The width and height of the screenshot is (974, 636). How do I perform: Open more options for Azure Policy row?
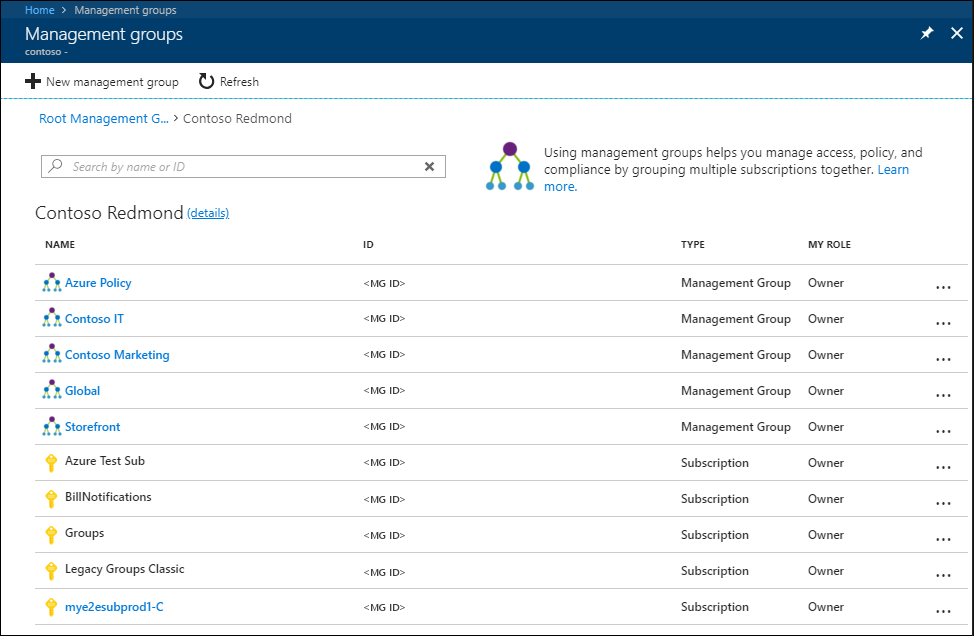point(943,287)
